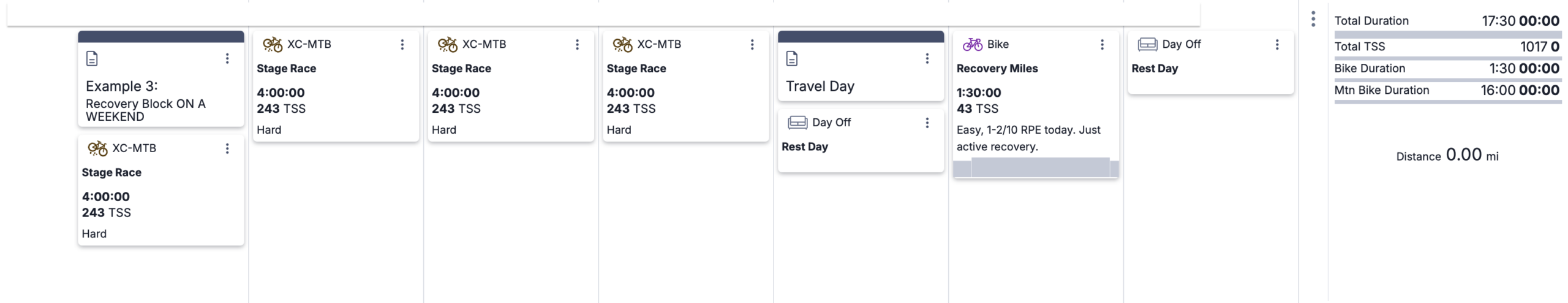Click the Mtn Bike Duration summary row
Image resolution: width=1568 pixels, height=303 pixels.
click(1447, 90)
